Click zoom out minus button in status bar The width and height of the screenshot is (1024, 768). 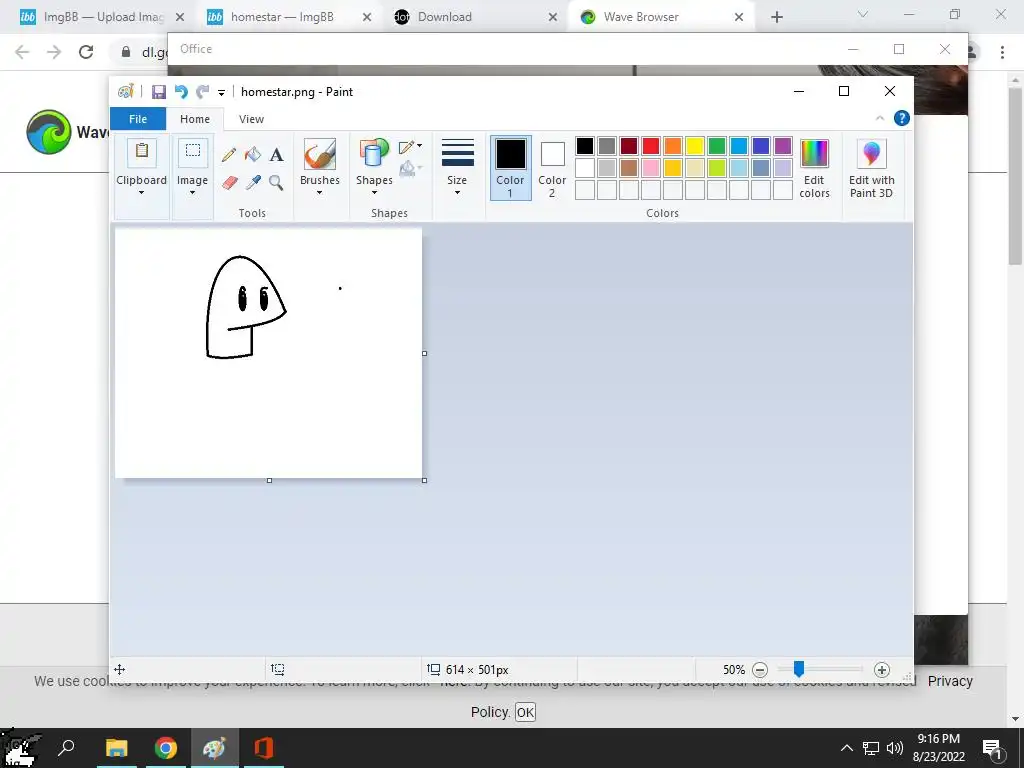[x=760, y=669]
